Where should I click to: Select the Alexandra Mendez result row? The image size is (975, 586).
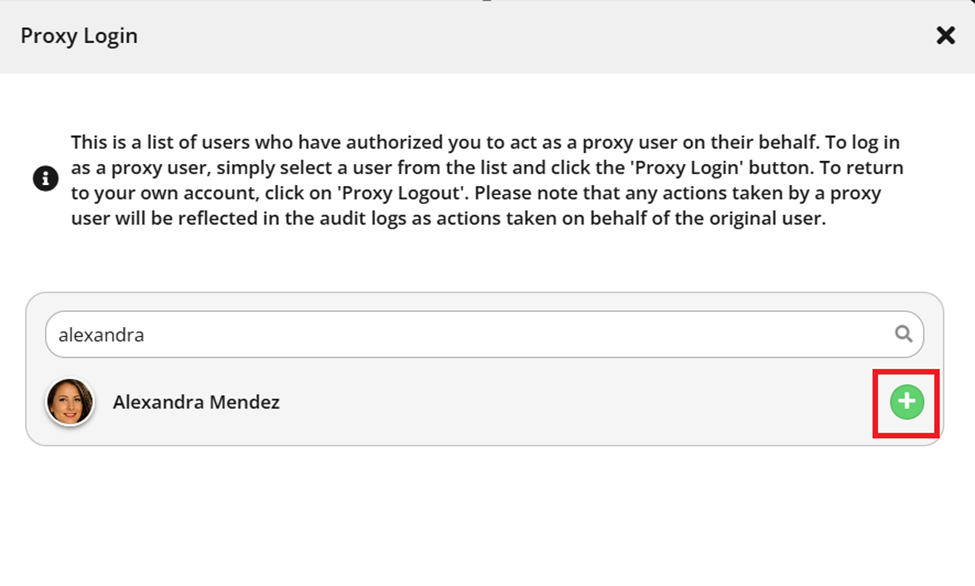click(484, 402)
